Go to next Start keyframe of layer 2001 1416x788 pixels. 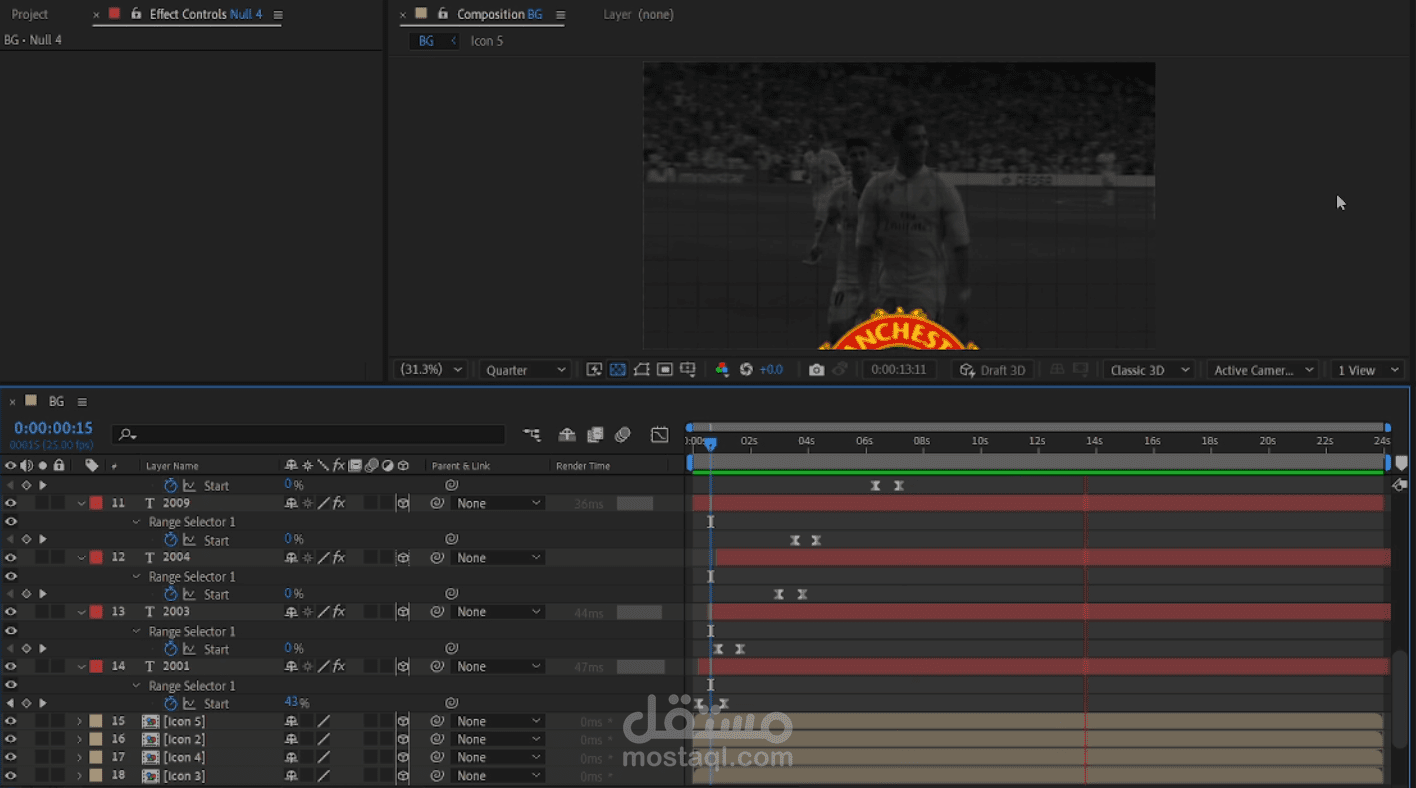[x=42, y=703]
